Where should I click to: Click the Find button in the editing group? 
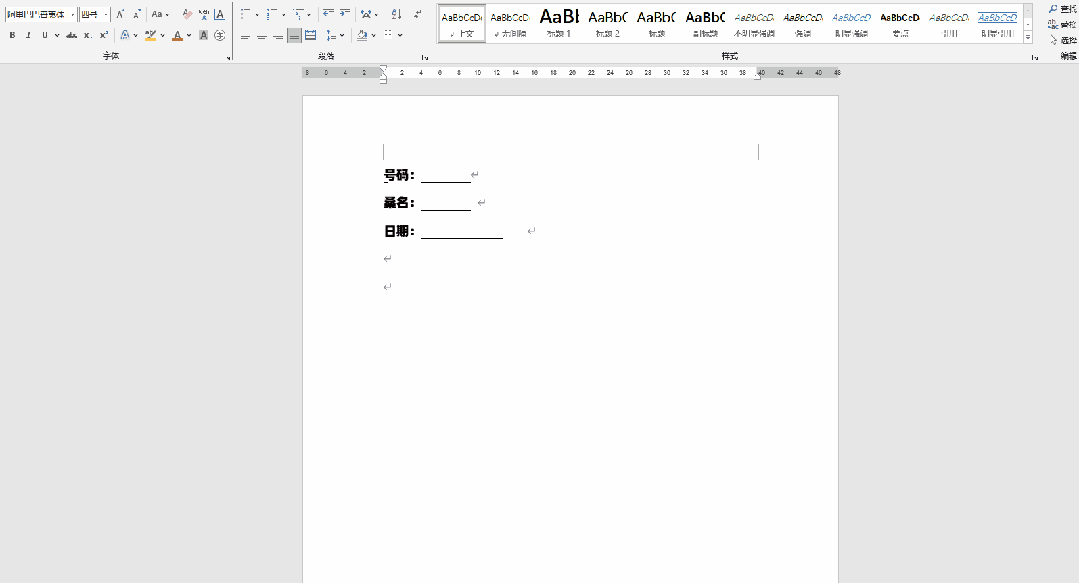coord(1062,9)
